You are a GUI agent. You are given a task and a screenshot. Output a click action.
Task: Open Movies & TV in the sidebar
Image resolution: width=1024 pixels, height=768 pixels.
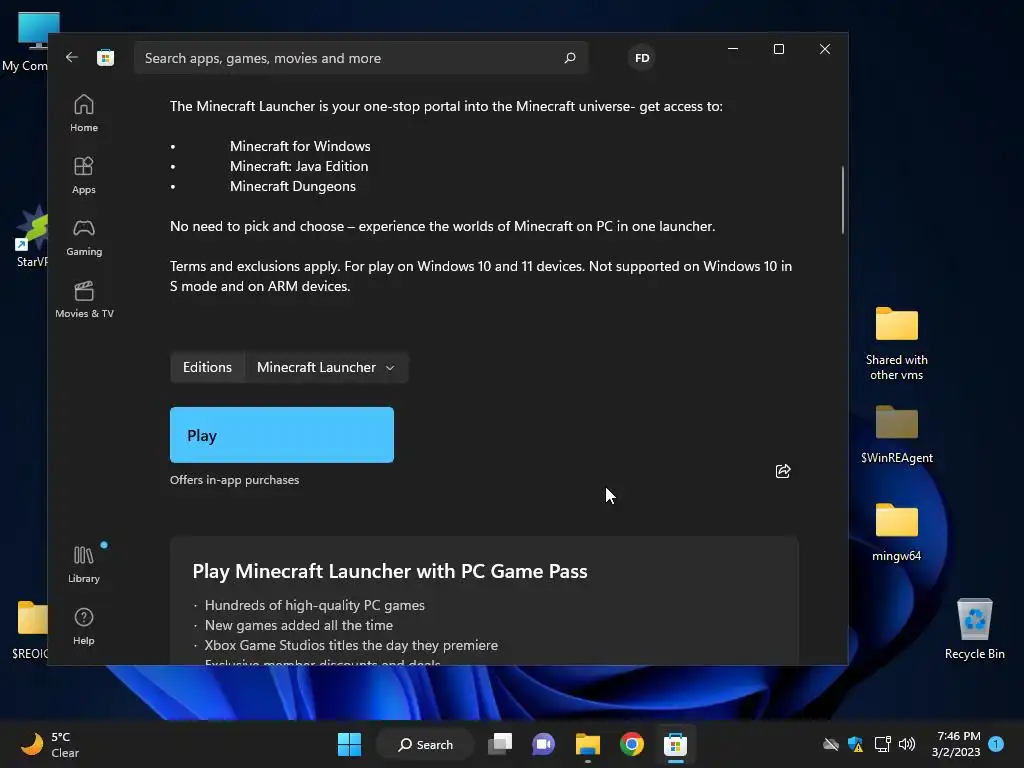(x=84, y=300)
